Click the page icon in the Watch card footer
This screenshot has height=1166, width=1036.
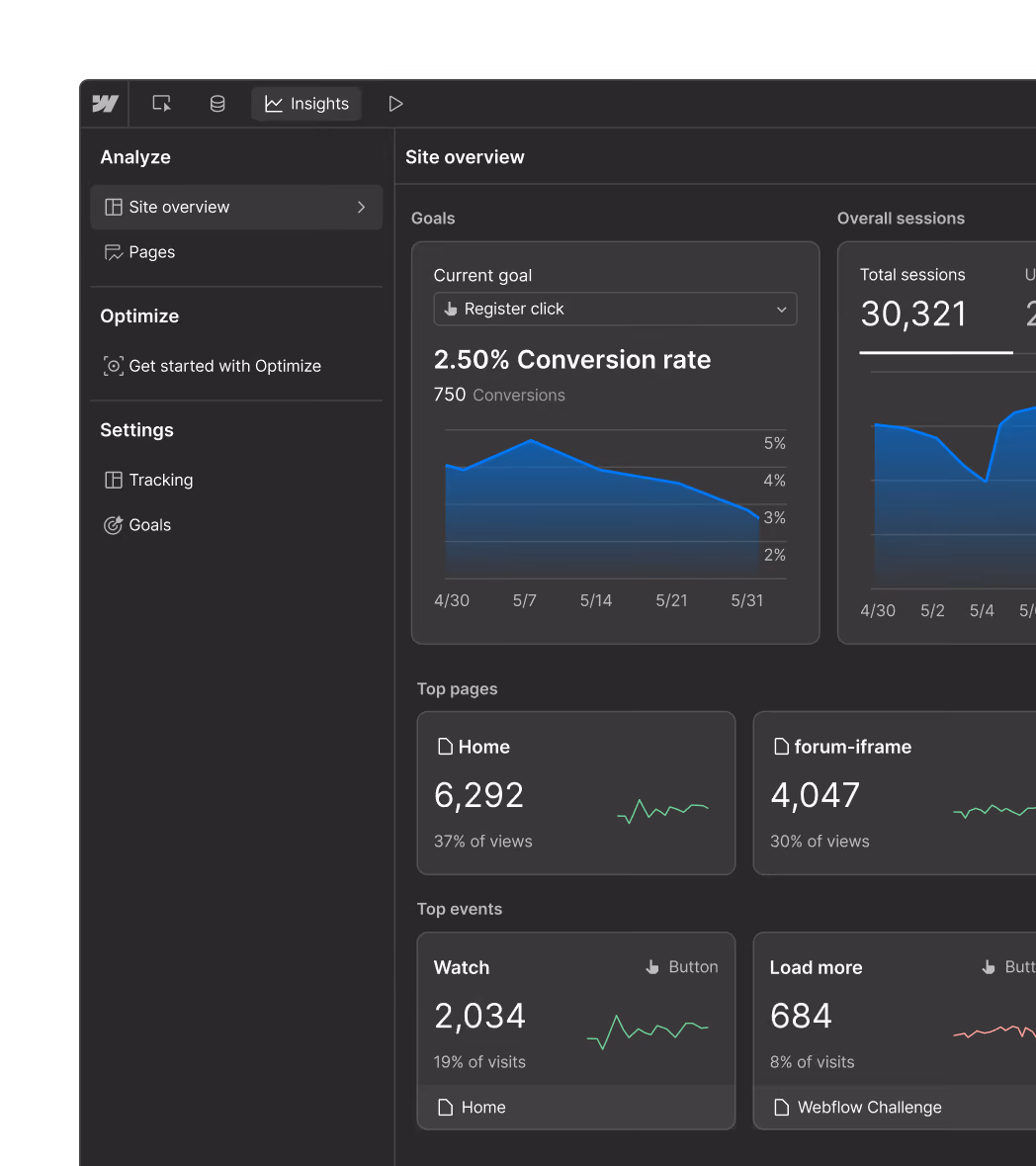click(x=445, y=1108)
